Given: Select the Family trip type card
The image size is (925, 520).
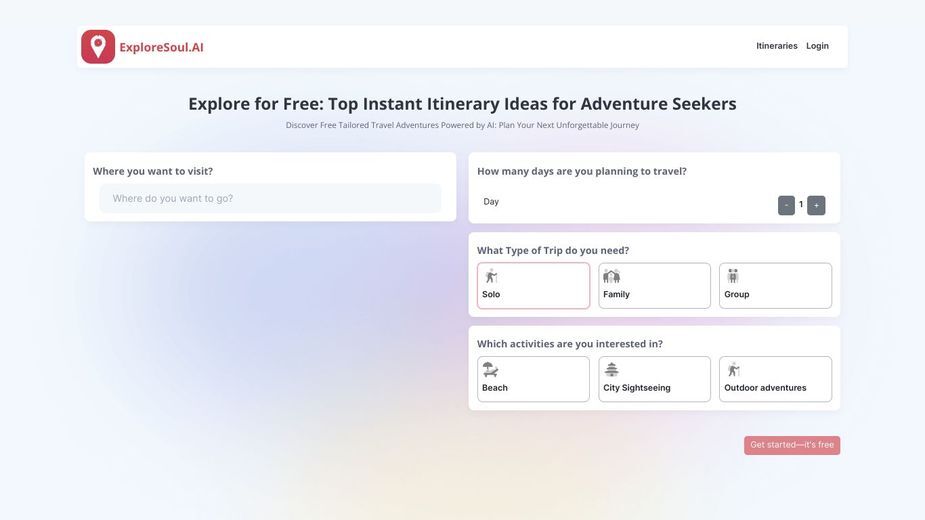Looking at the screenshot, I should [x=654, y=286].
